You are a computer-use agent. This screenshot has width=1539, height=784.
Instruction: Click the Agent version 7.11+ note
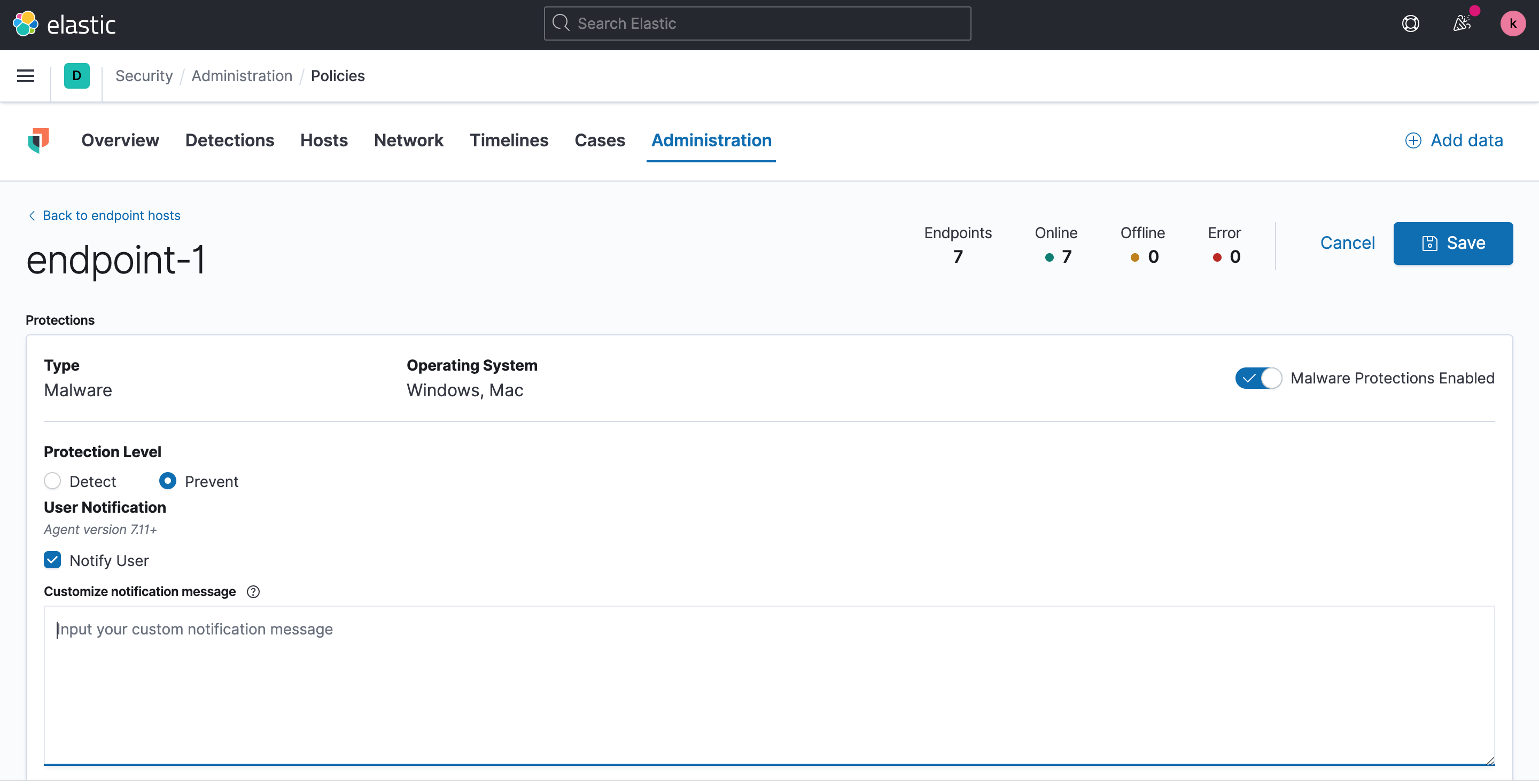tap(100, 530)
